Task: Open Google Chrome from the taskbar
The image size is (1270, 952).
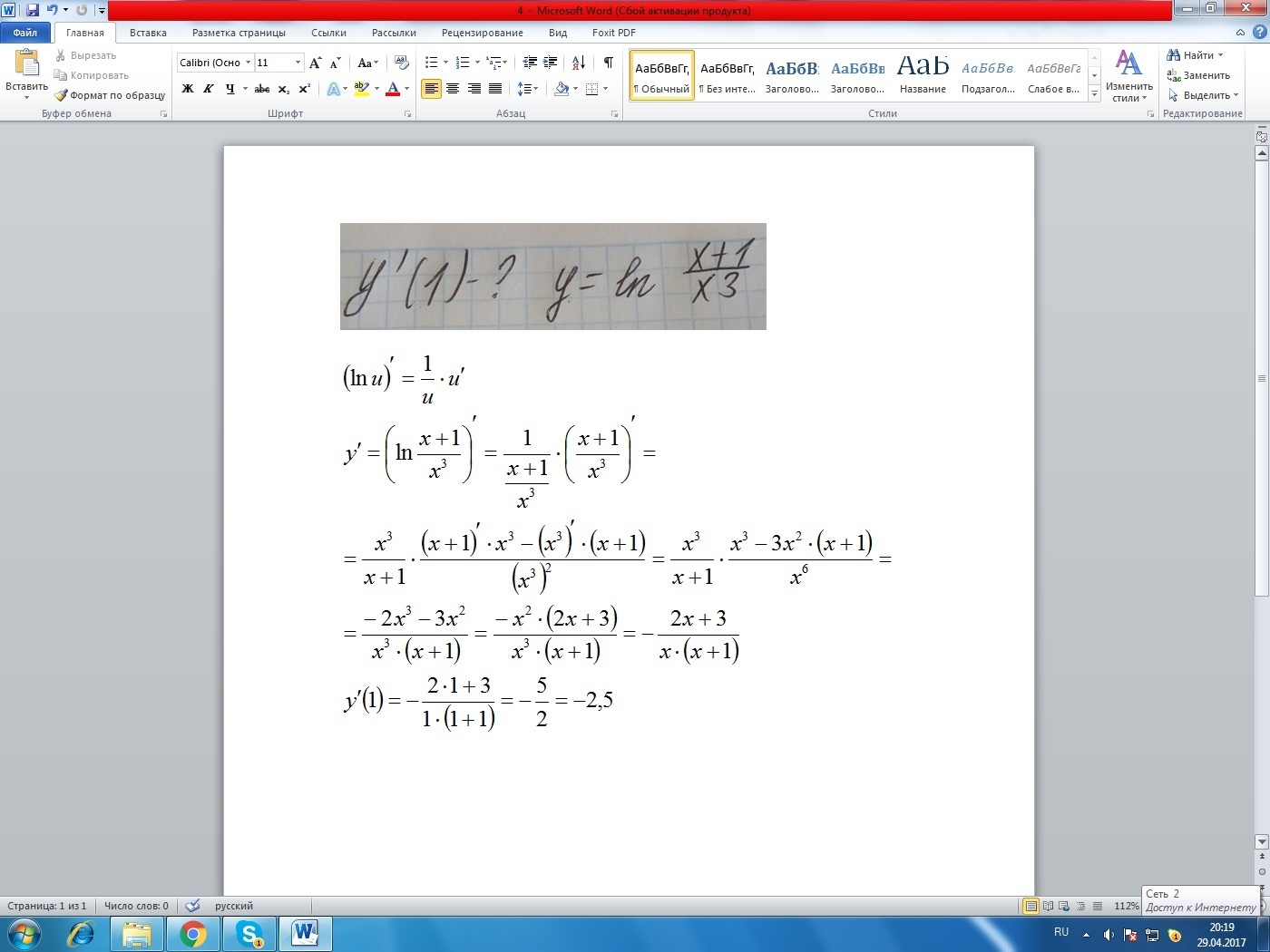Action: [192, 933]
